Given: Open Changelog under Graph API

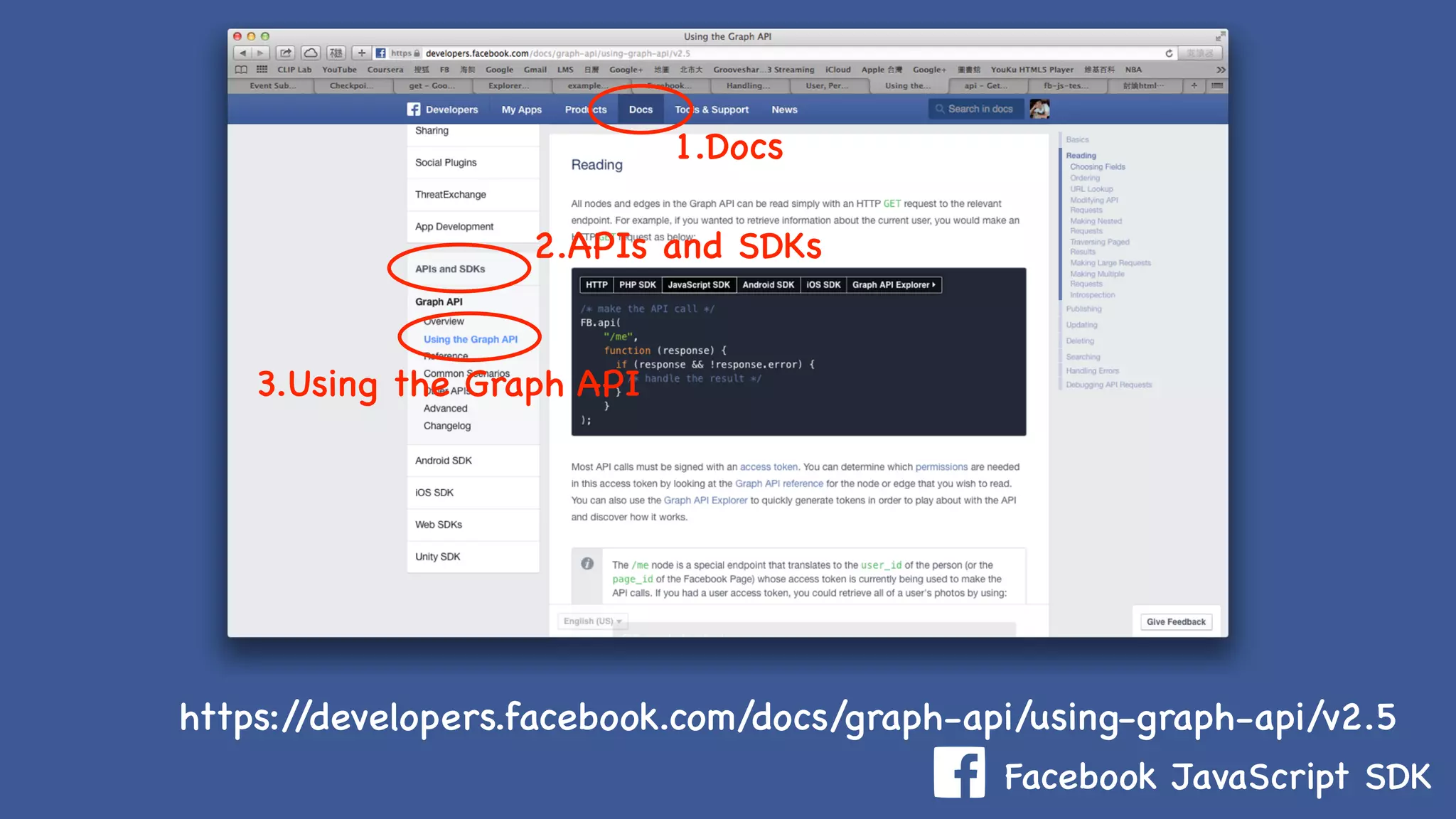Looking at the screenshot, I should [446, 426].
